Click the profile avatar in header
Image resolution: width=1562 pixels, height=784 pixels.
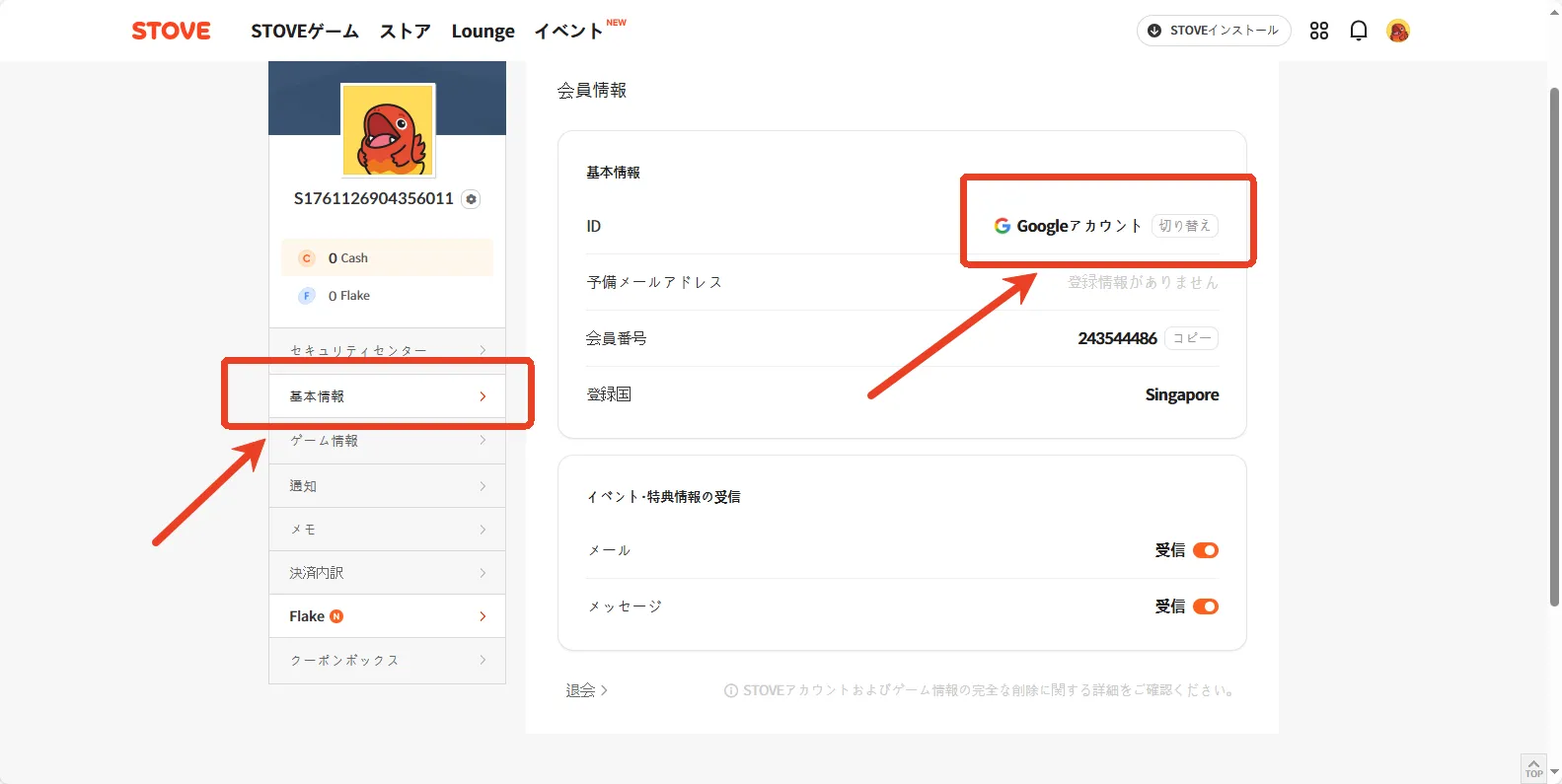point(1397,31)
